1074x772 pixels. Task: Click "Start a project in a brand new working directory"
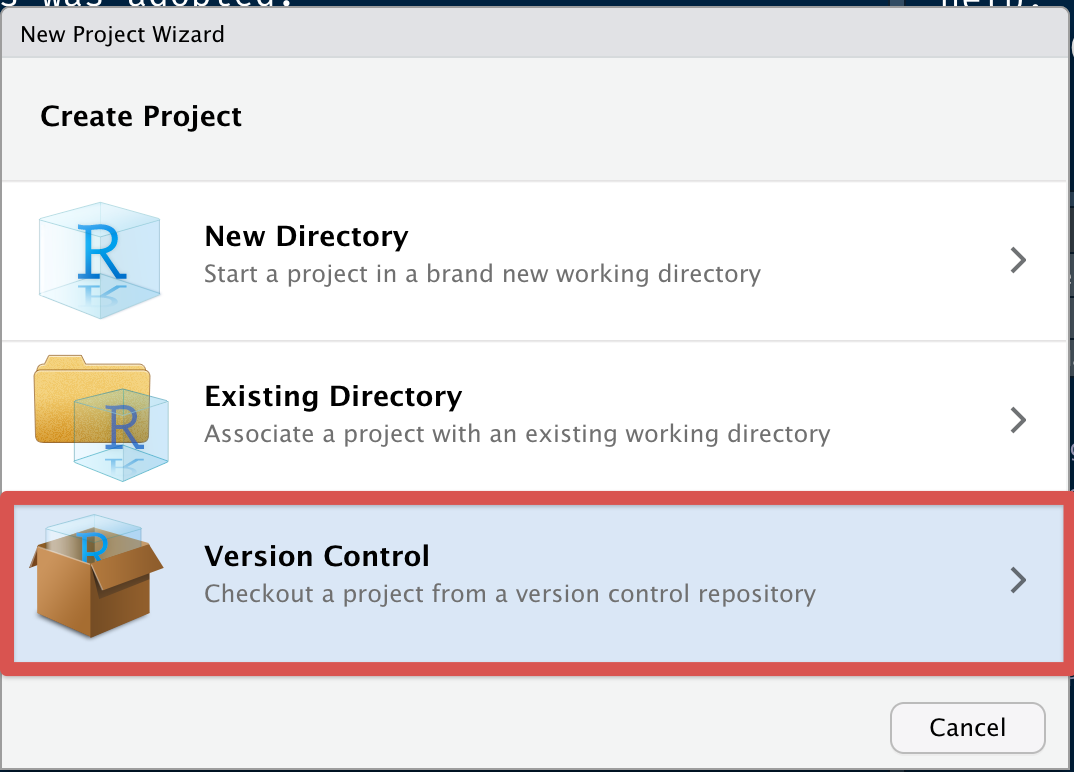pyautogui.click(x=482, y=274)
